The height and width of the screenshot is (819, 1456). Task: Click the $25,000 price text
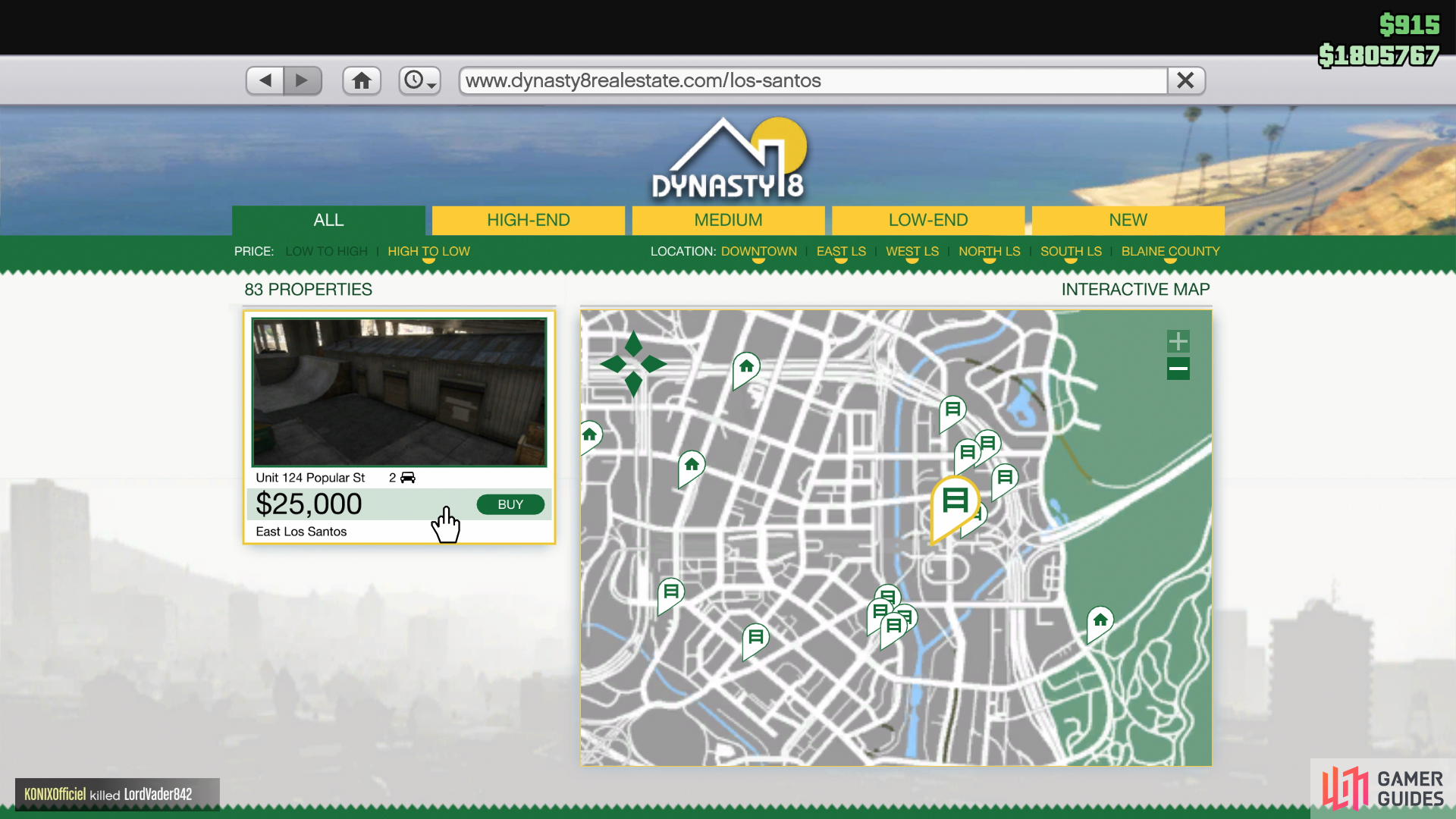309,504
